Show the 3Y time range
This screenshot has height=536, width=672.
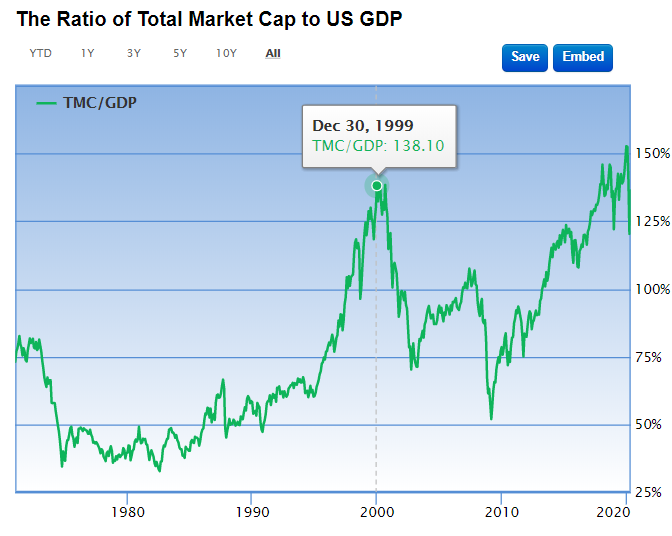[134, 53]
